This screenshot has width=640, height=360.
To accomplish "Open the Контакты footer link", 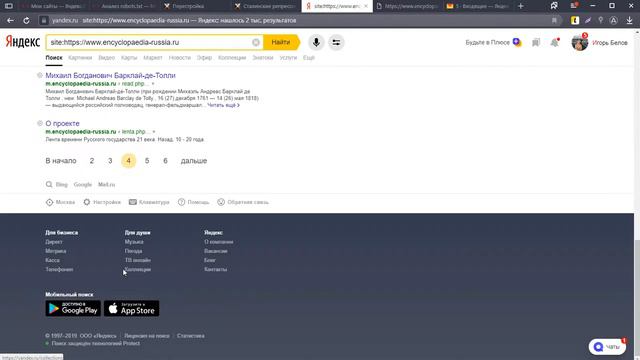I will pyautogui.click(x=216, y=269).
